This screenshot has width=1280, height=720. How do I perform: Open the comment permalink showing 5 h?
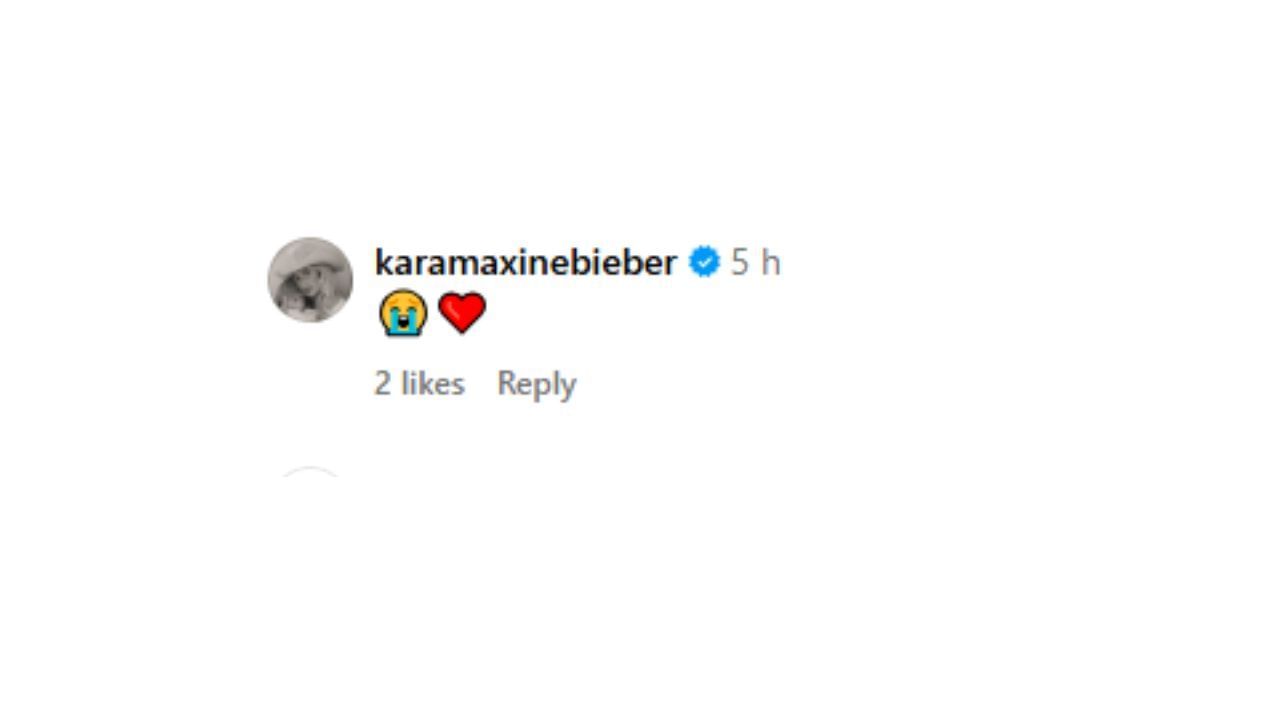pos(755,262)
